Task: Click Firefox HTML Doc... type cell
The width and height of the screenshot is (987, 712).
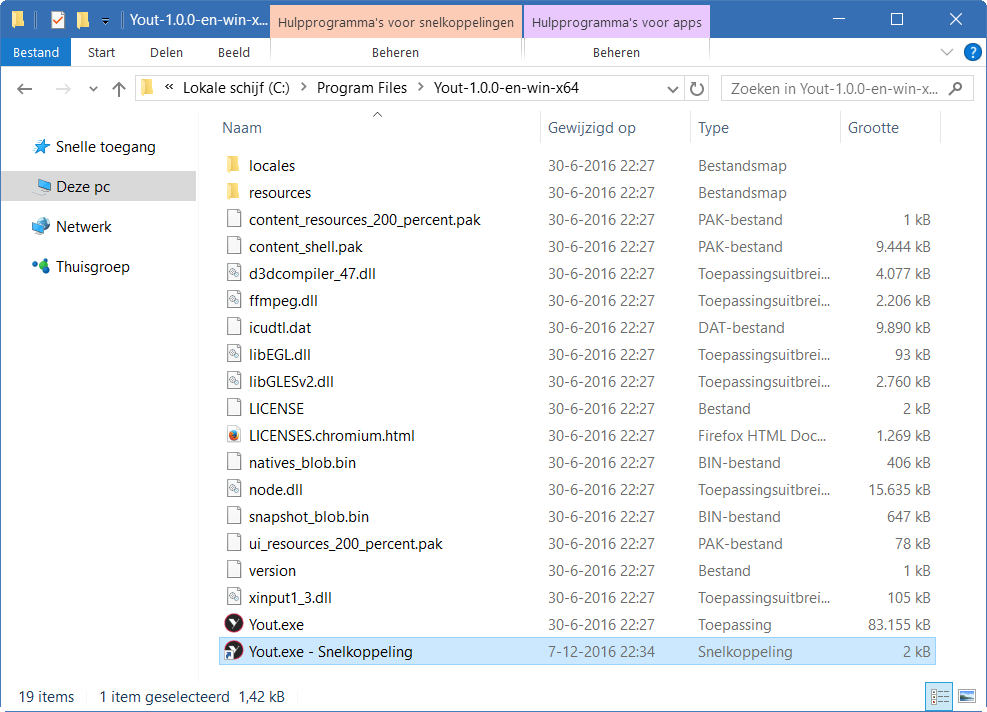Action: (762, 436)
